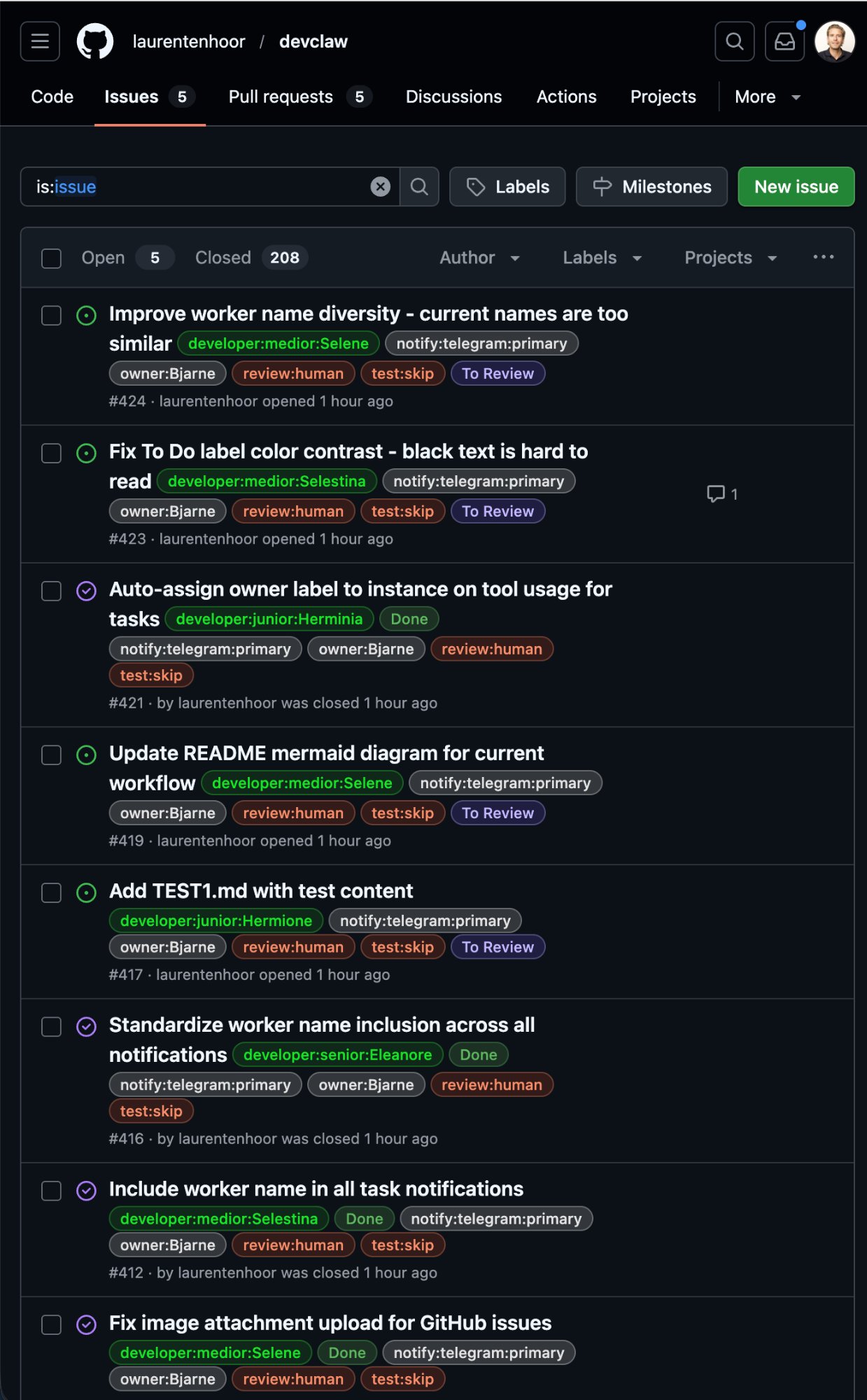
Task: Open the Author filter dropdown
Action: 479,258
